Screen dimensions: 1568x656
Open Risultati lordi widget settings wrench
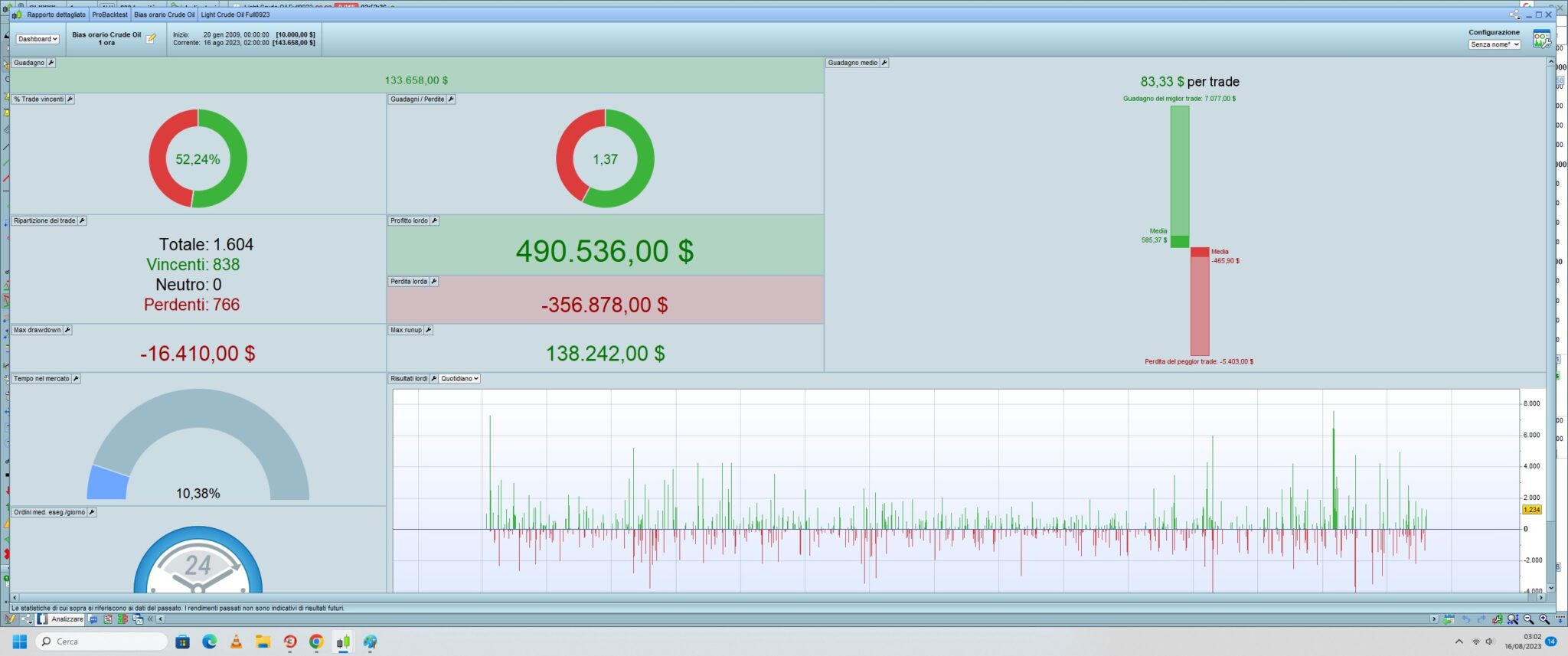tap(433, 379)
